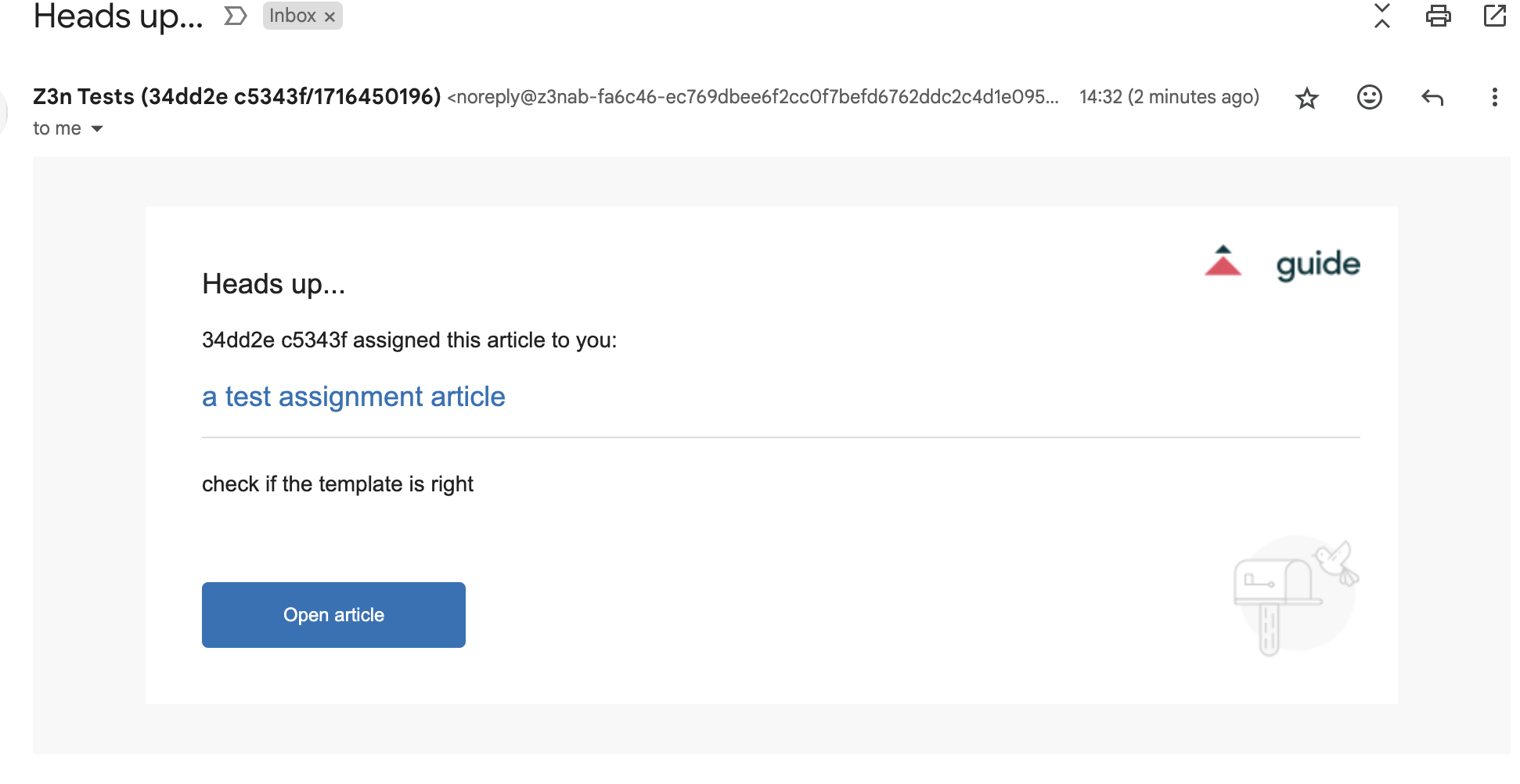The width and height of the screenshot is (1520, 784).
Task: Open 'a test assignment article' link
Action: pos(353,397)
